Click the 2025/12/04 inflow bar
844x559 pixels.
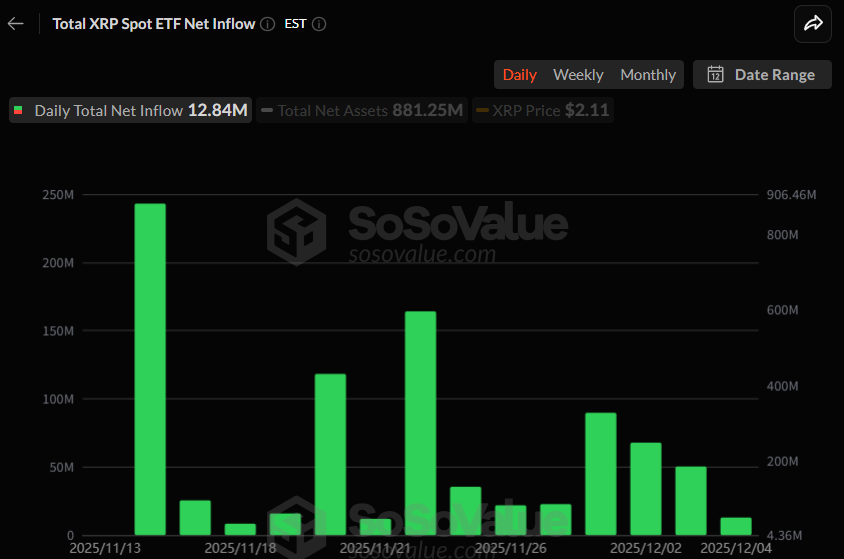735,526
